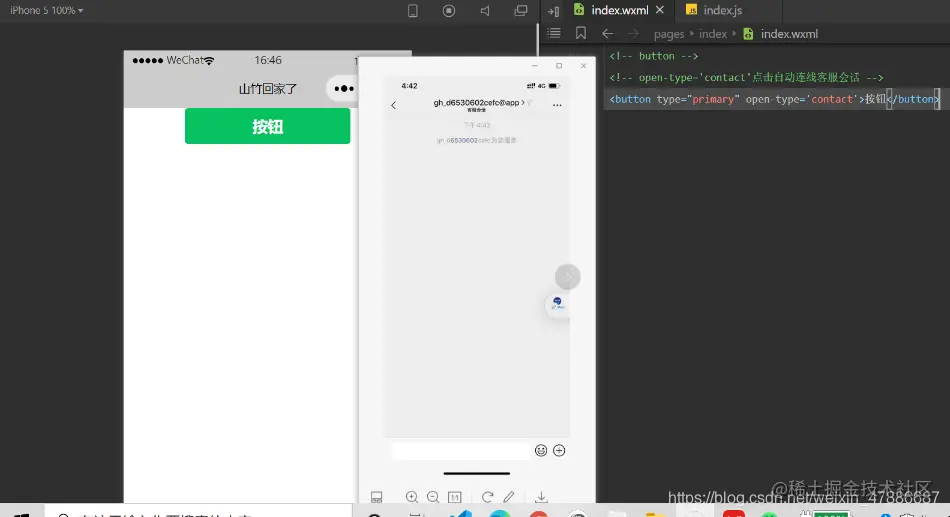Click the index folder breadcrumb segment
Screen dimensions: 950x517
712,34
